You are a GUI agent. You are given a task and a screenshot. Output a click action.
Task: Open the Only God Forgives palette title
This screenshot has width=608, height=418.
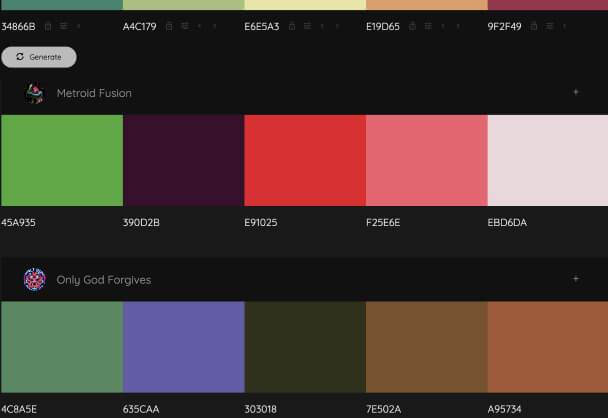pos(104,280)
